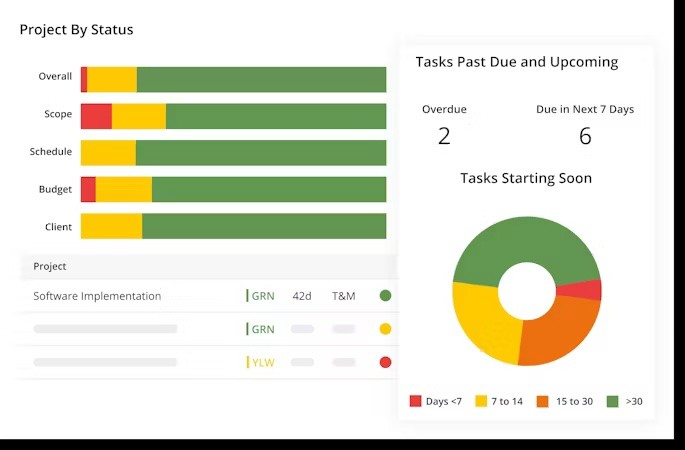Click the YLW status tag

(261, 362)
